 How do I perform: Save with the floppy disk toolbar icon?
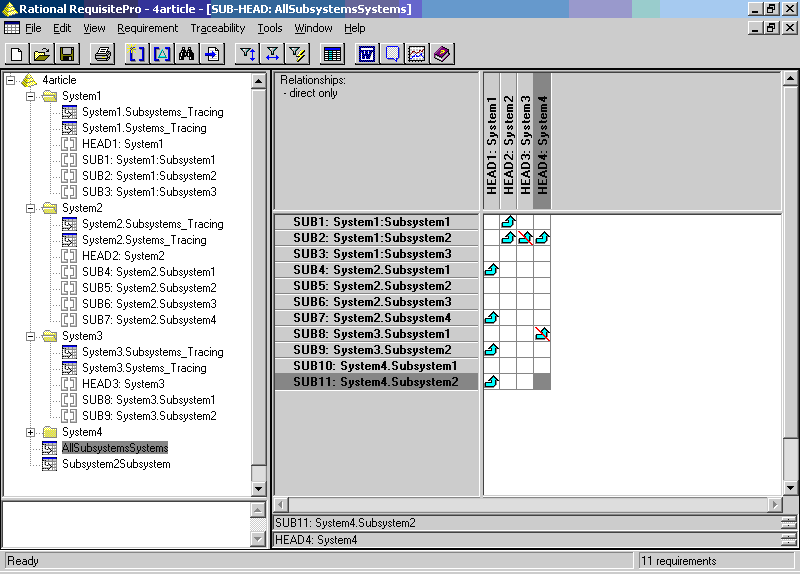pos(67,54)
